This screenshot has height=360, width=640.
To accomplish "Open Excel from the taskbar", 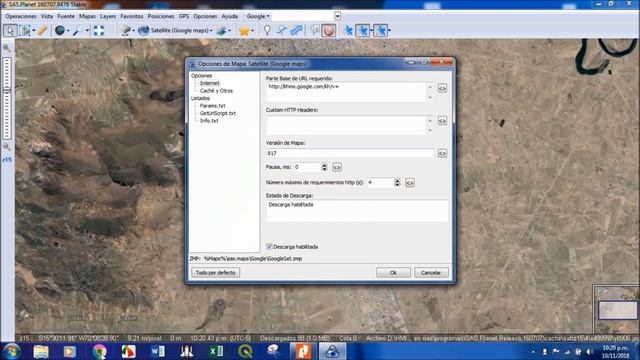I will click(x=216, y=351).
